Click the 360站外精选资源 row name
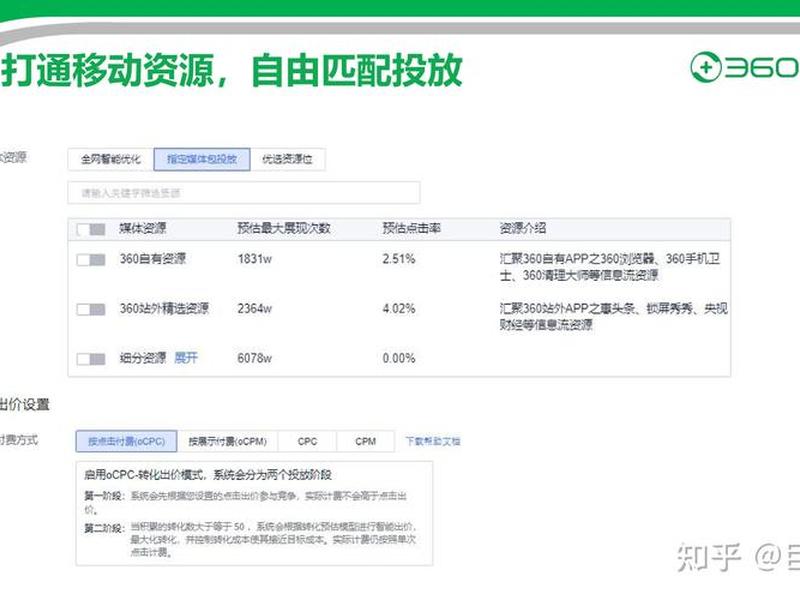 coord(164,308)
